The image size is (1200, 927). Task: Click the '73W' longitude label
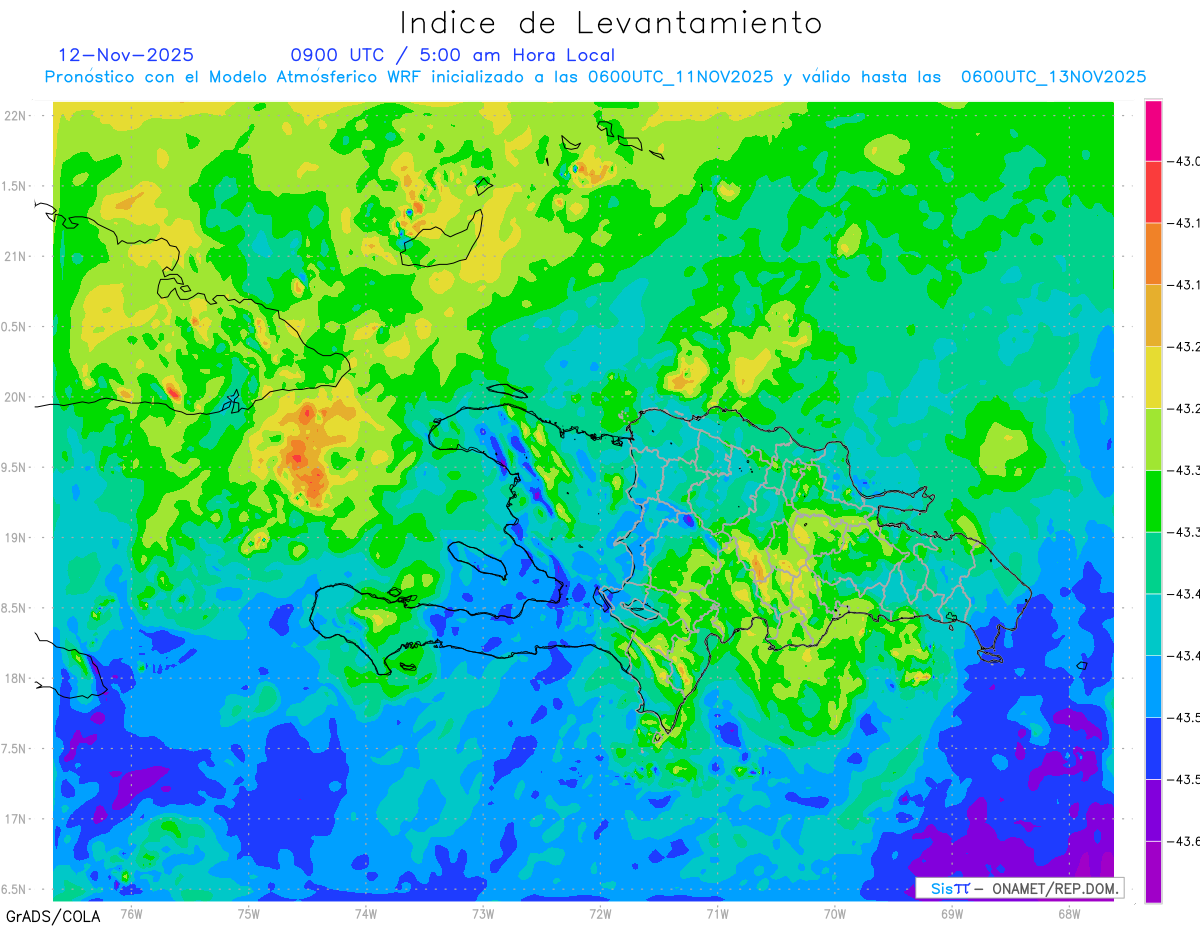pos(483,913)
